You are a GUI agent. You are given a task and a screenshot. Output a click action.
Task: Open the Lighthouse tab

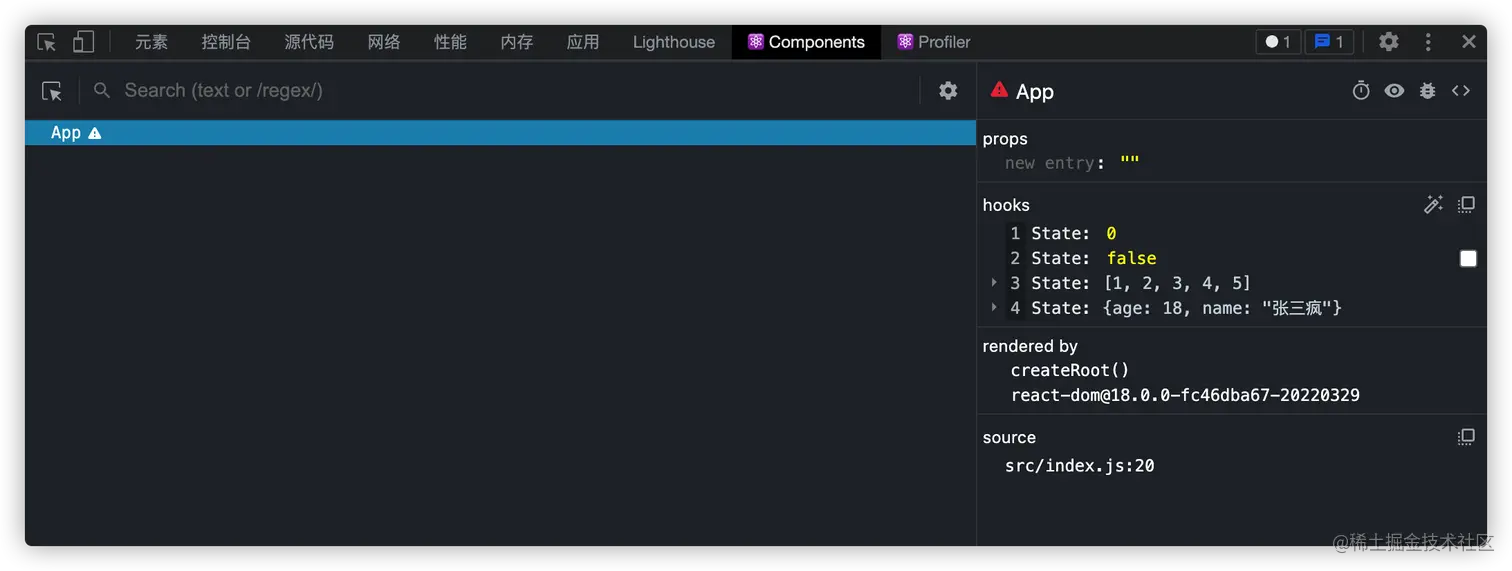[673, 42]
